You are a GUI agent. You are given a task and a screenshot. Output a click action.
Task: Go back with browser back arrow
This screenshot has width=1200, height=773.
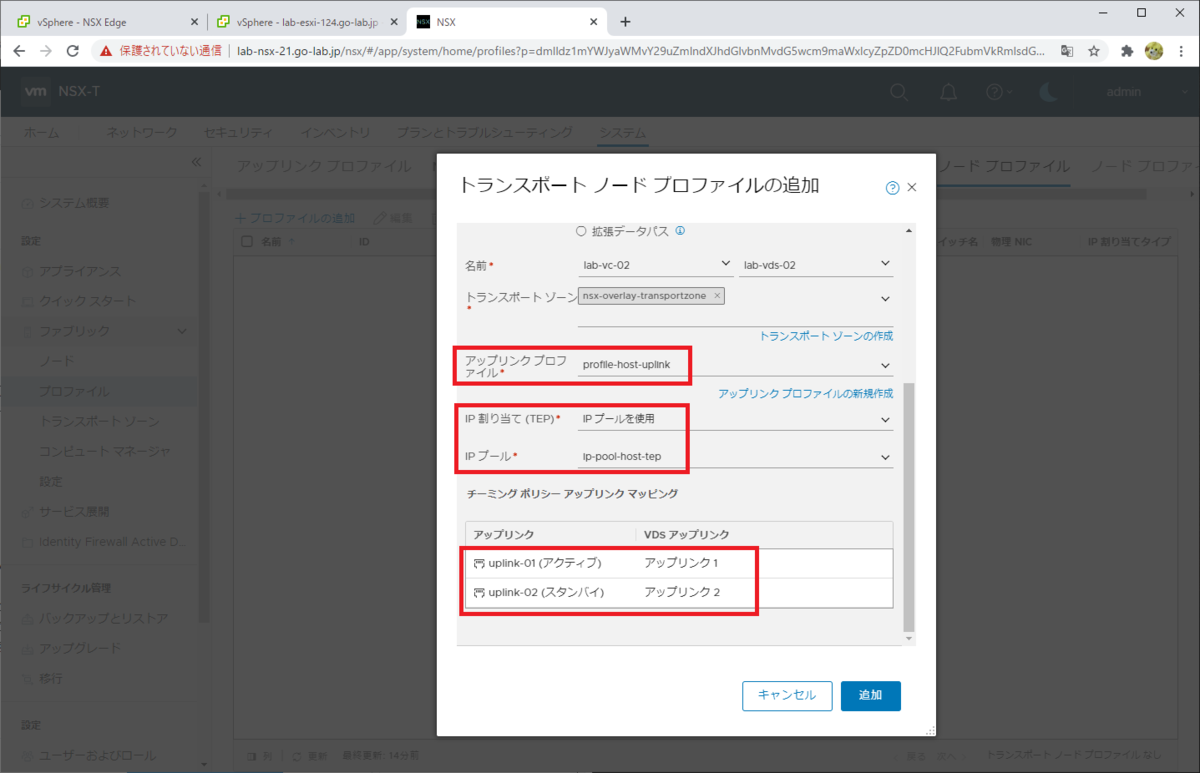19,50
